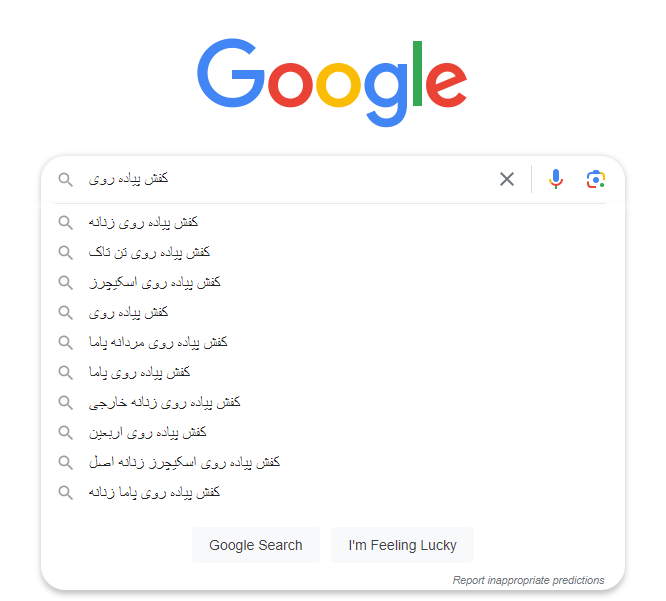Click the magnifier icon beside 'کفش پیاده روی تن تاک'
Image resolution: width=666 pixels, height=601 pixels.
tap(66, 252)
